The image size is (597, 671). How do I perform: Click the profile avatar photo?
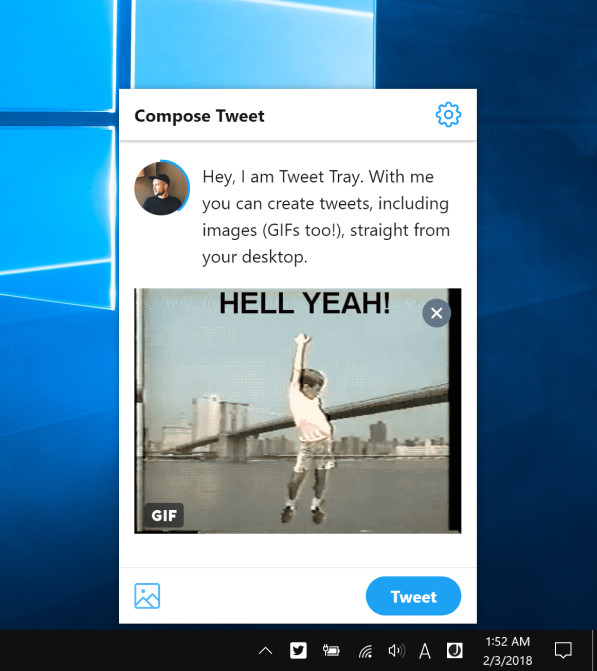161,188
